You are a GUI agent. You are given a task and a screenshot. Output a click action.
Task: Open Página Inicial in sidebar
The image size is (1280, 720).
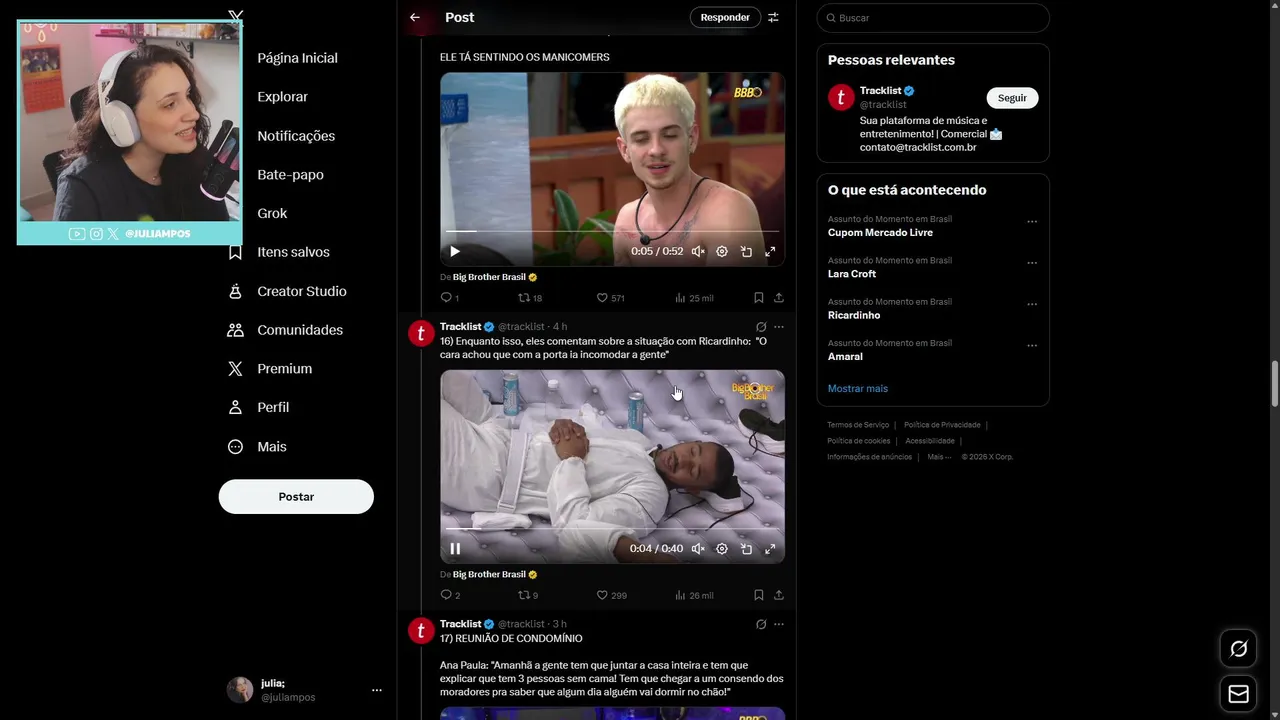(297, 58)
